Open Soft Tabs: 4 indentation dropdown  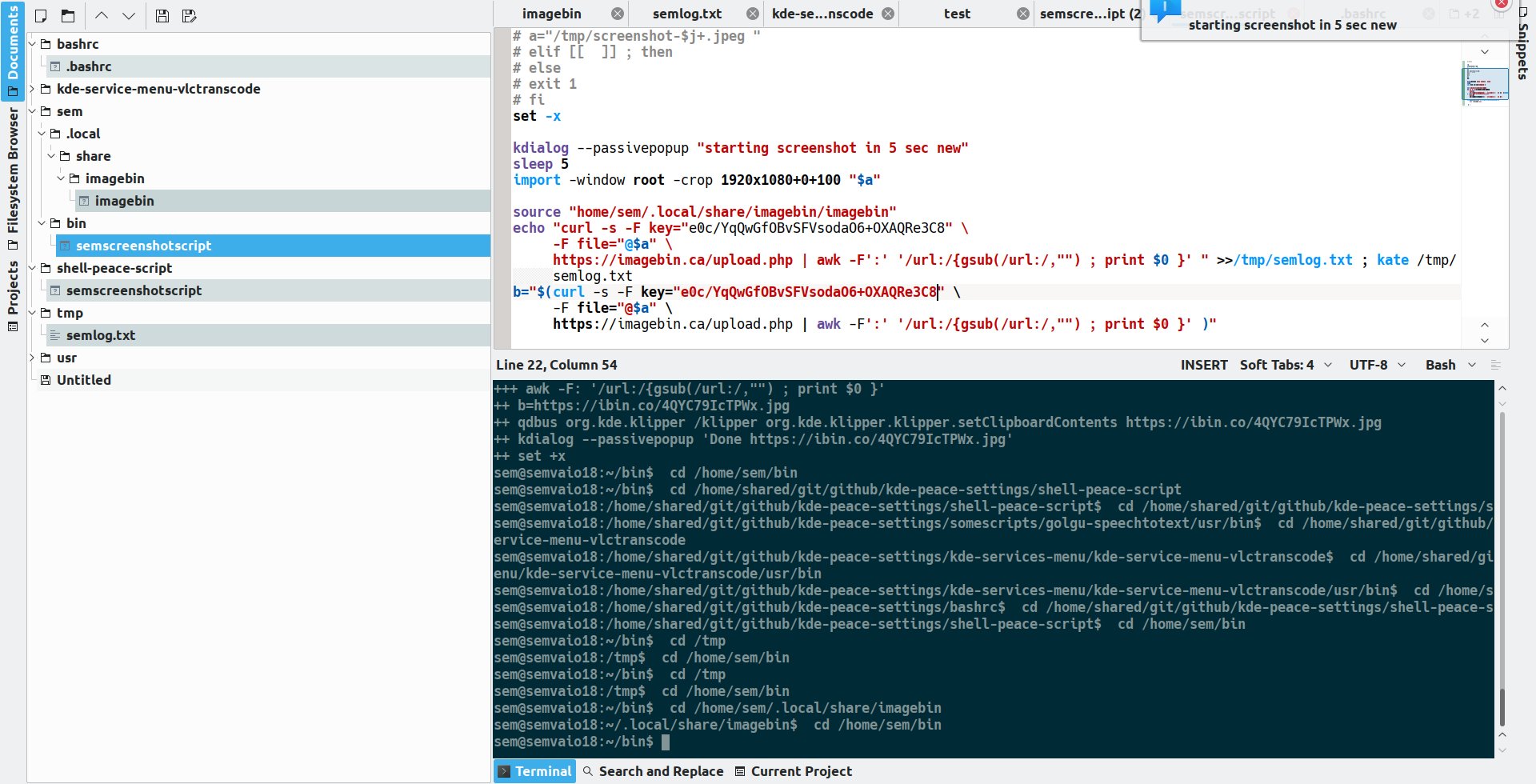tap(1286, 365)
